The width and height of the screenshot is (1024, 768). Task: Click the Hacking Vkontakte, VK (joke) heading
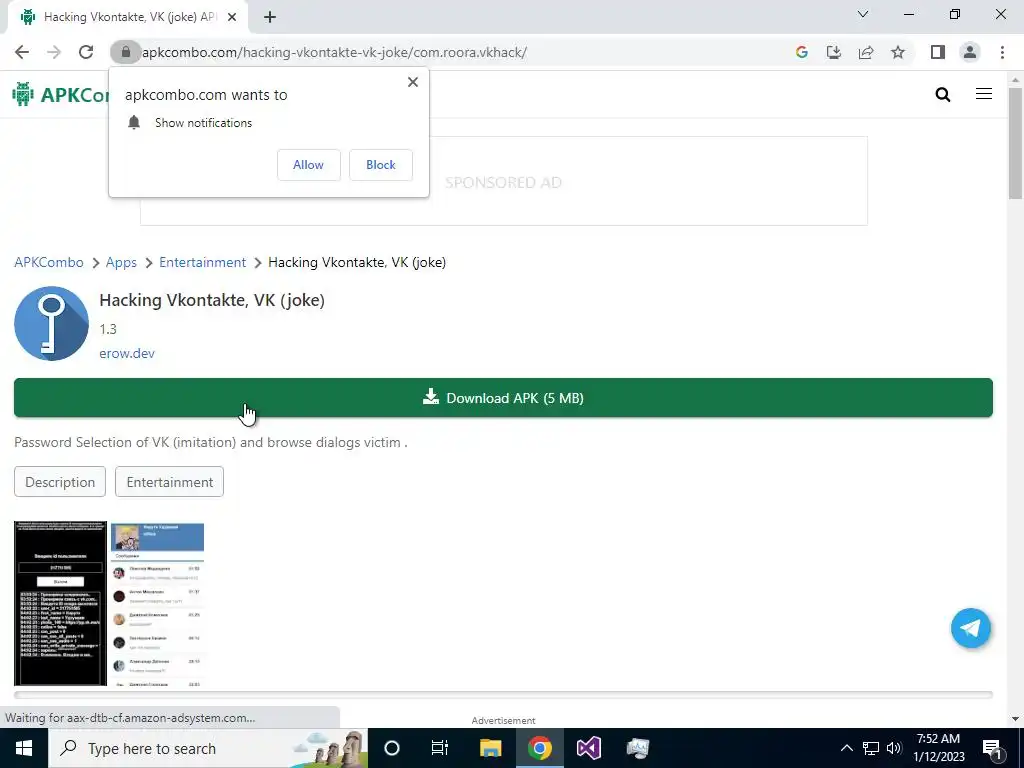(x=212, y=300)
